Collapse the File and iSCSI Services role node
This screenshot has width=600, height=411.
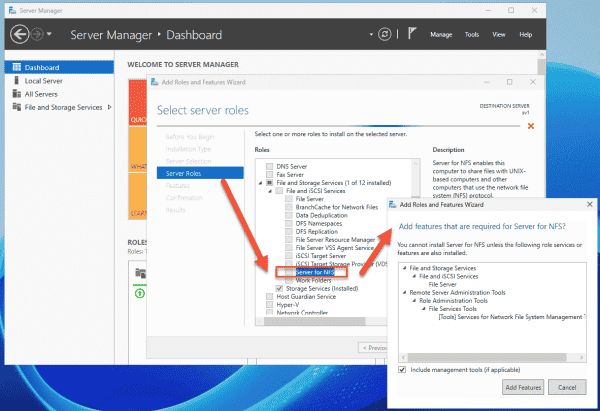click(270, 191)
